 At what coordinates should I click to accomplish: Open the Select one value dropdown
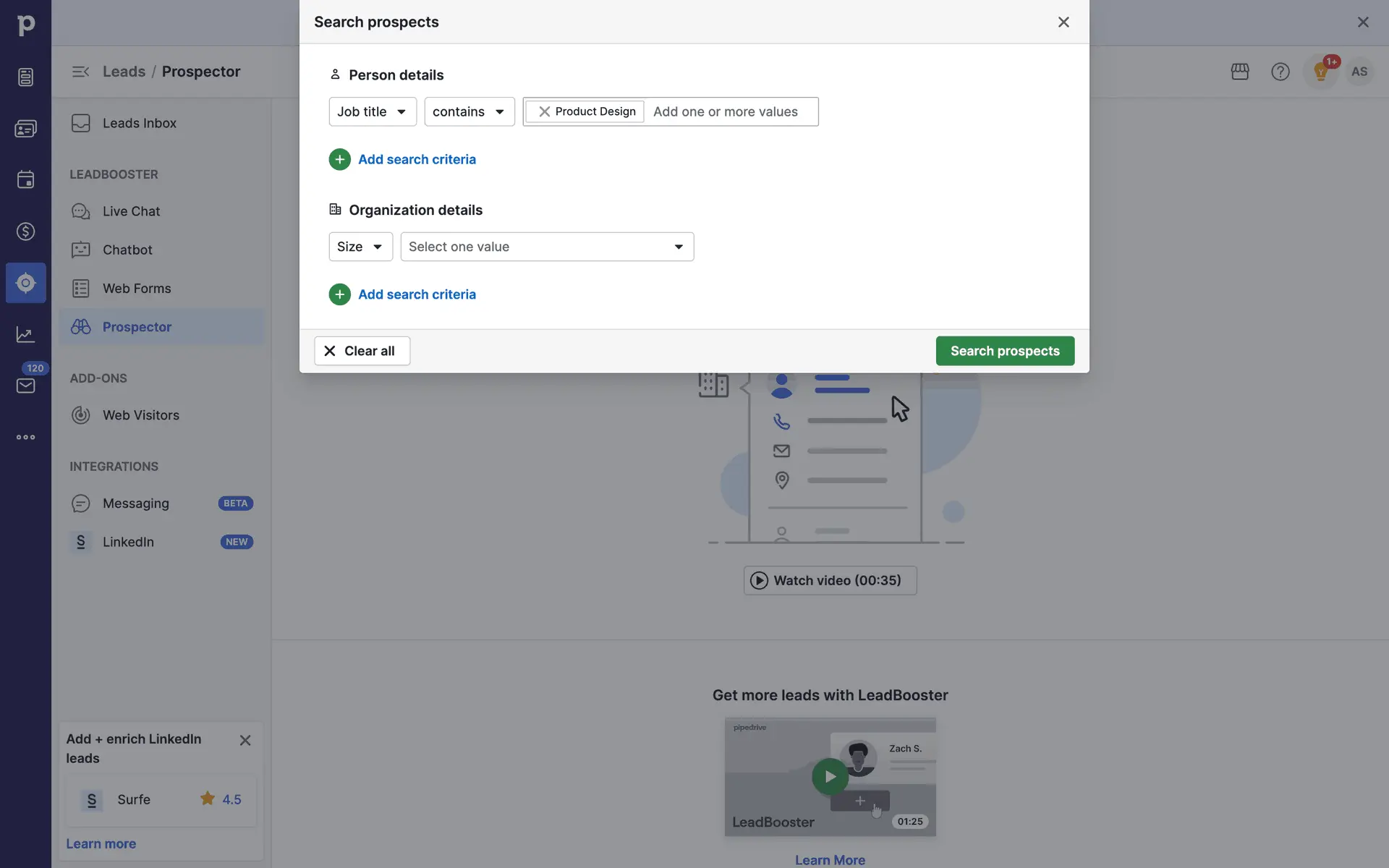pyautogui.click(x=546, y=247)
